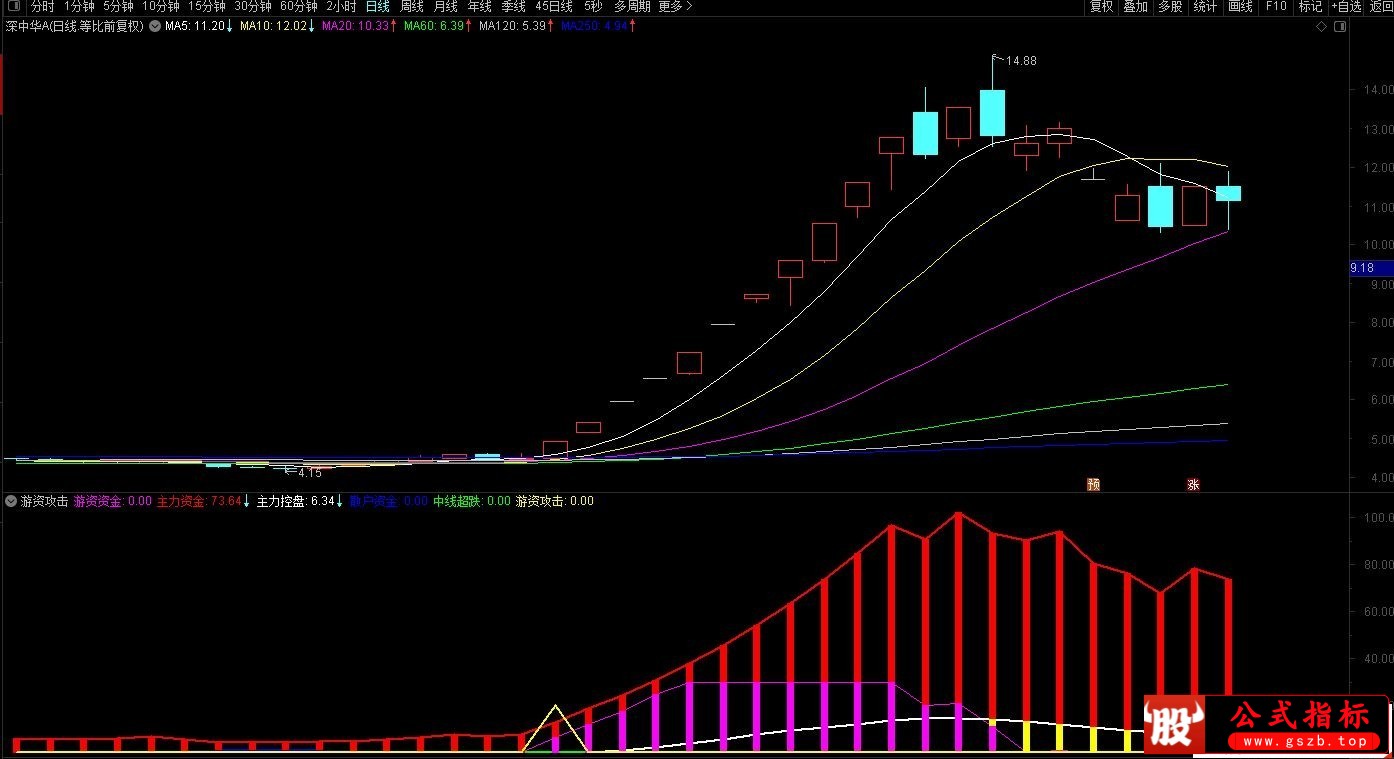Select the 1分钟 period

79,6
